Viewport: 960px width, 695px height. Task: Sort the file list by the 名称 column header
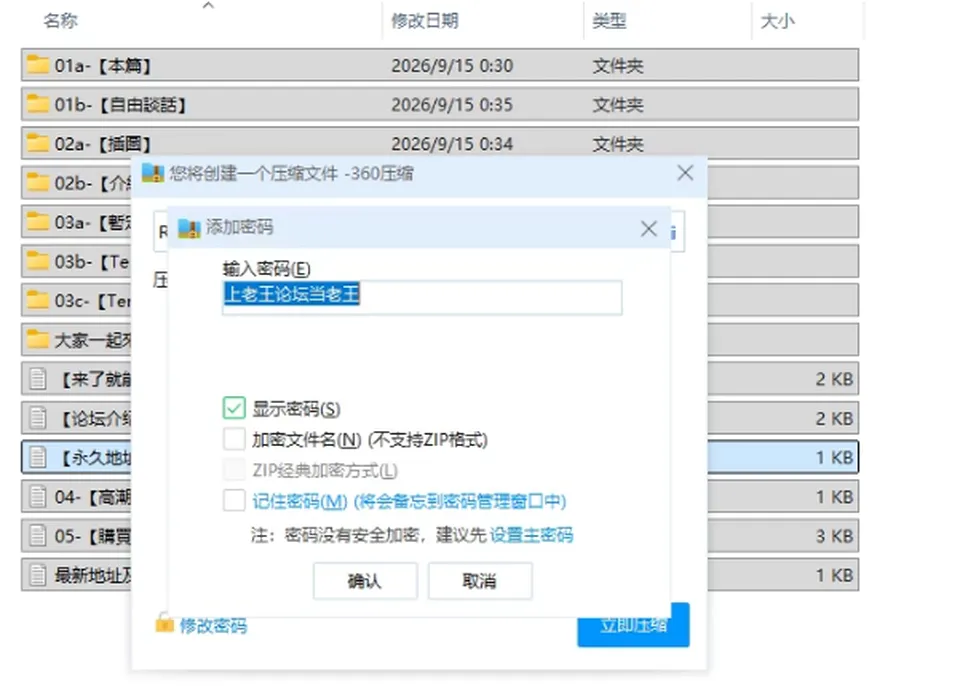[61, 21]
